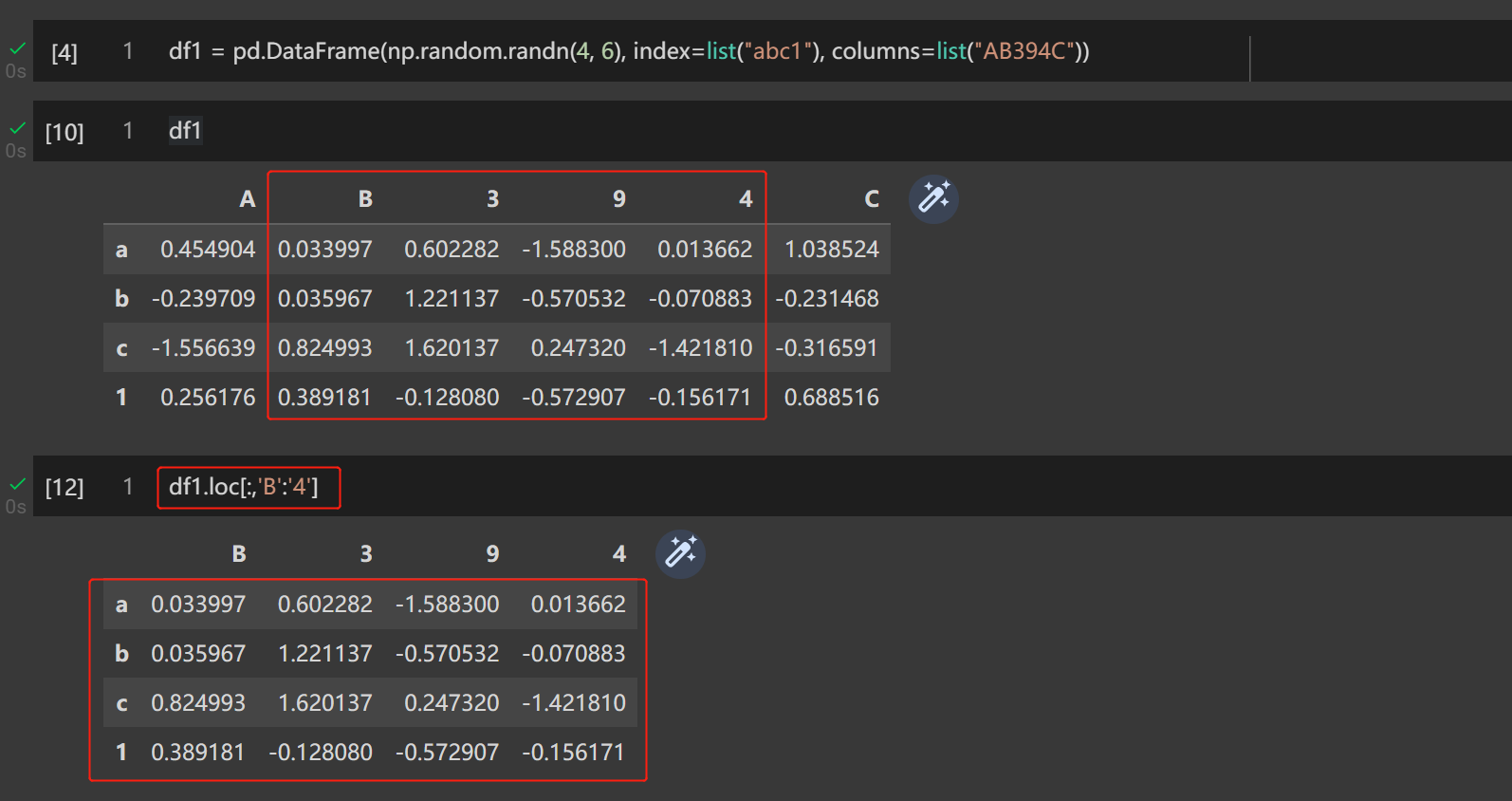Select value -0.239709 in first table

point(203,299)
